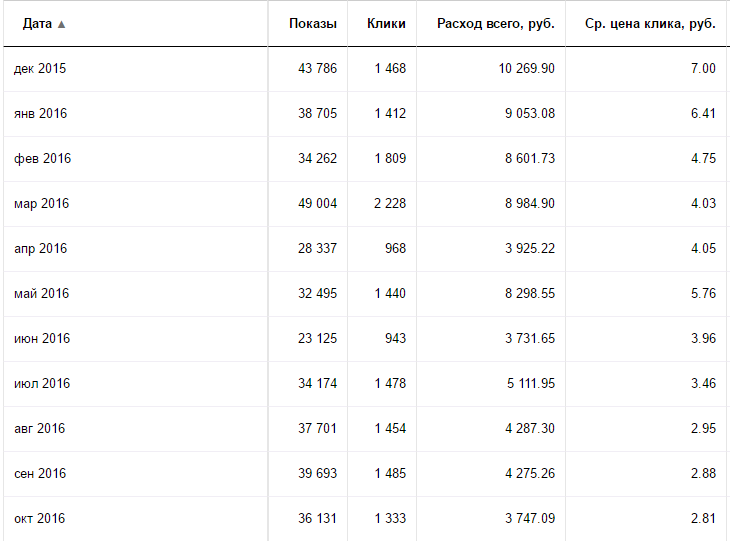The width and height of the screenshot is (730, 541).
Task: Click the авг 2016 date cell
Action: (x=40, y=428)
